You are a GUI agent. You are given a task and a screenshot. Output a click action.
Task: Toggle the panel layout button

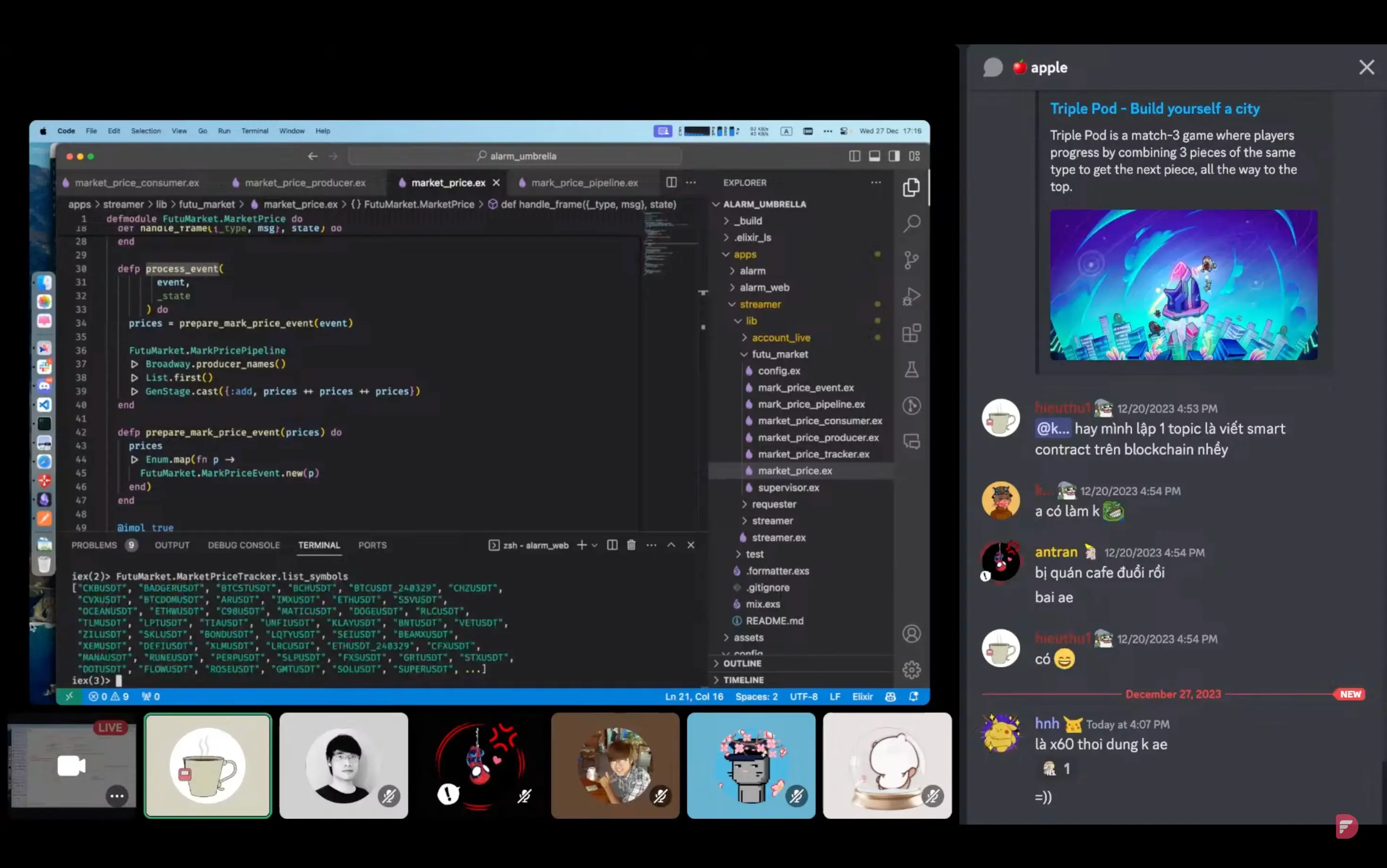[874, 156]
